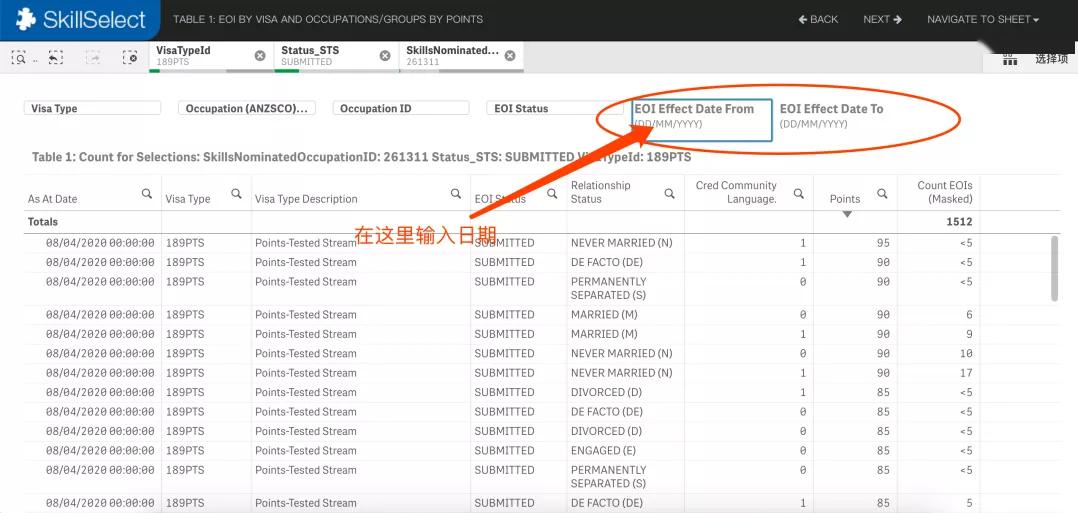This screenshot has width=1078, height=513.
Task: Select the TABLE 1 sheet title text
Action: 328,19
